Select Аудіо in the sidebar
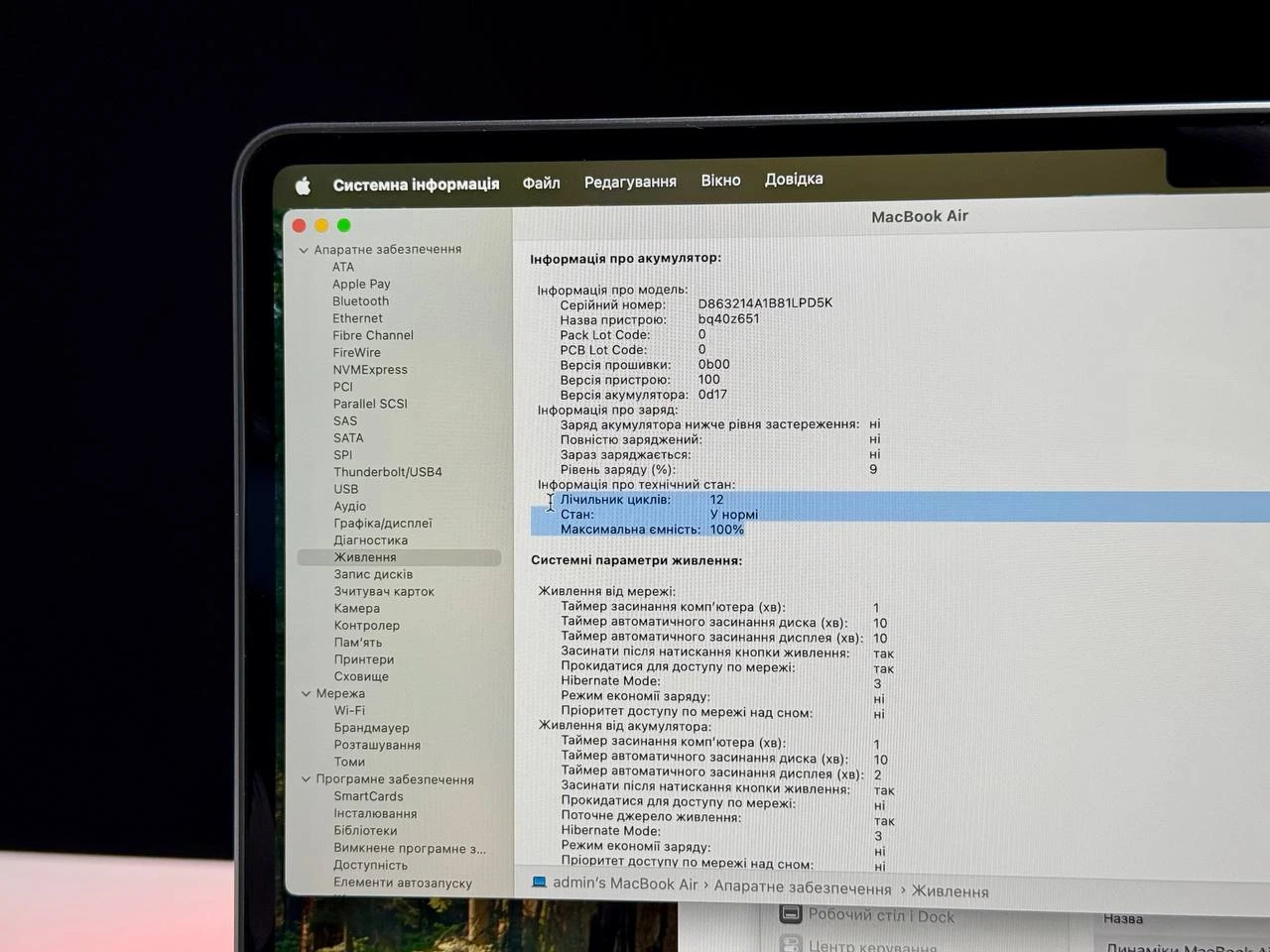This screenshot has height=952, width=1270. (349, 506)
